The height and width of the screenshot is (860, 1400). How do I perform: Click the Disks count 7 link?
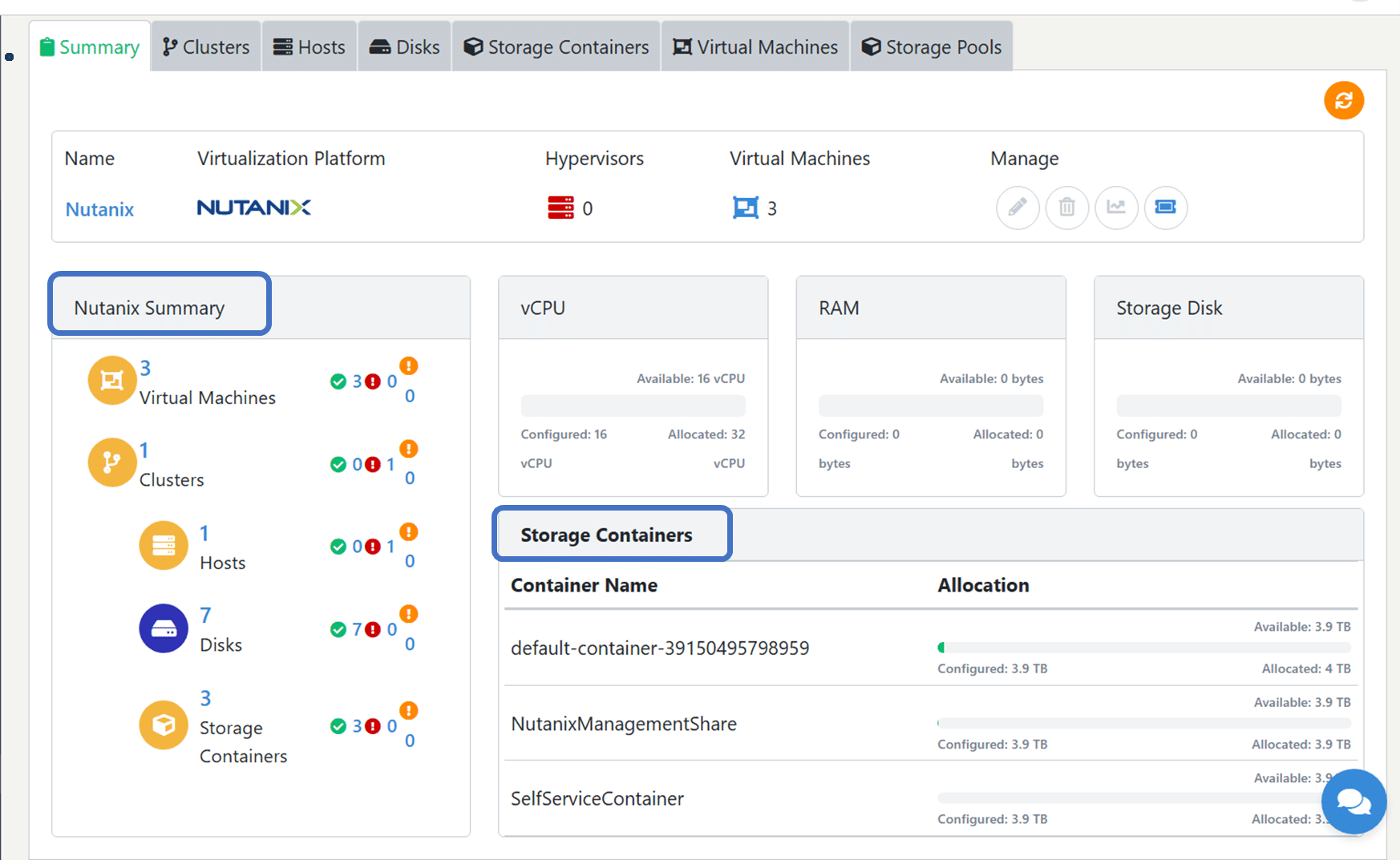(x=205, y=616)
